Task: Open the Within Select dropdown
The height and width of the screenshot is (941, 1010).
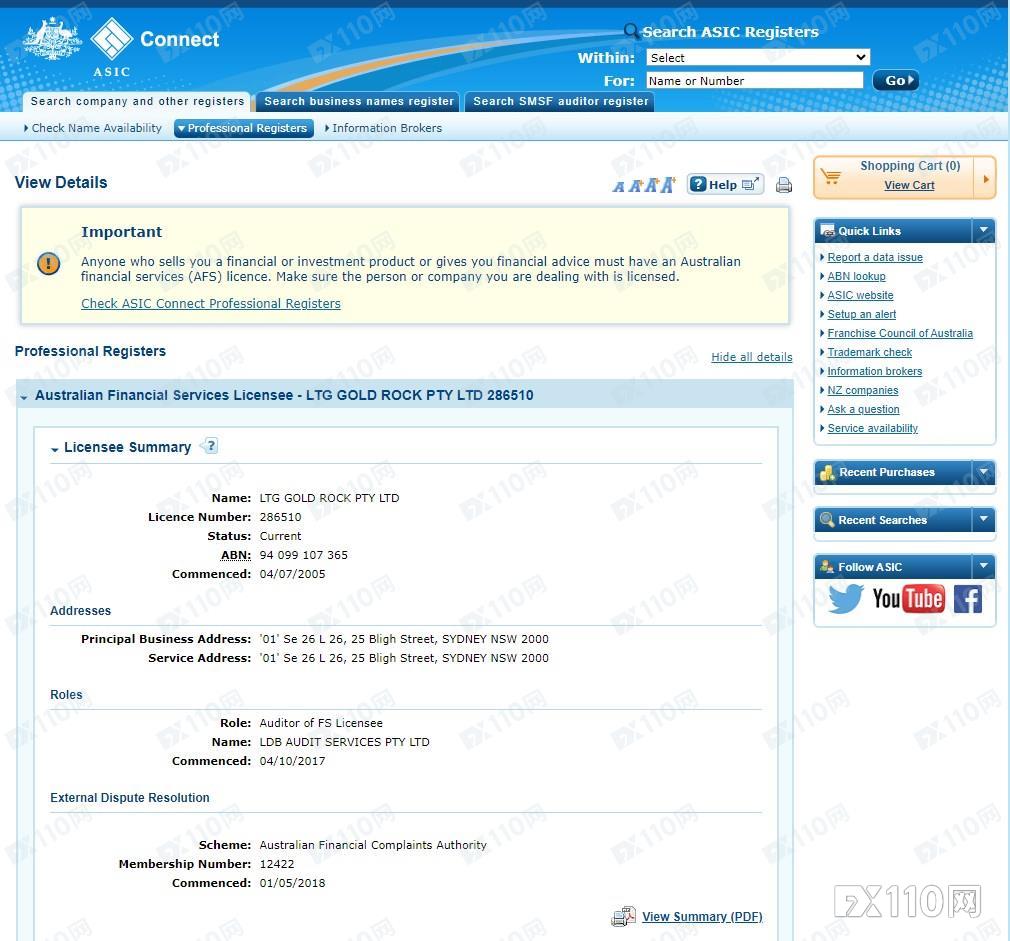Action: pos(758,57)
